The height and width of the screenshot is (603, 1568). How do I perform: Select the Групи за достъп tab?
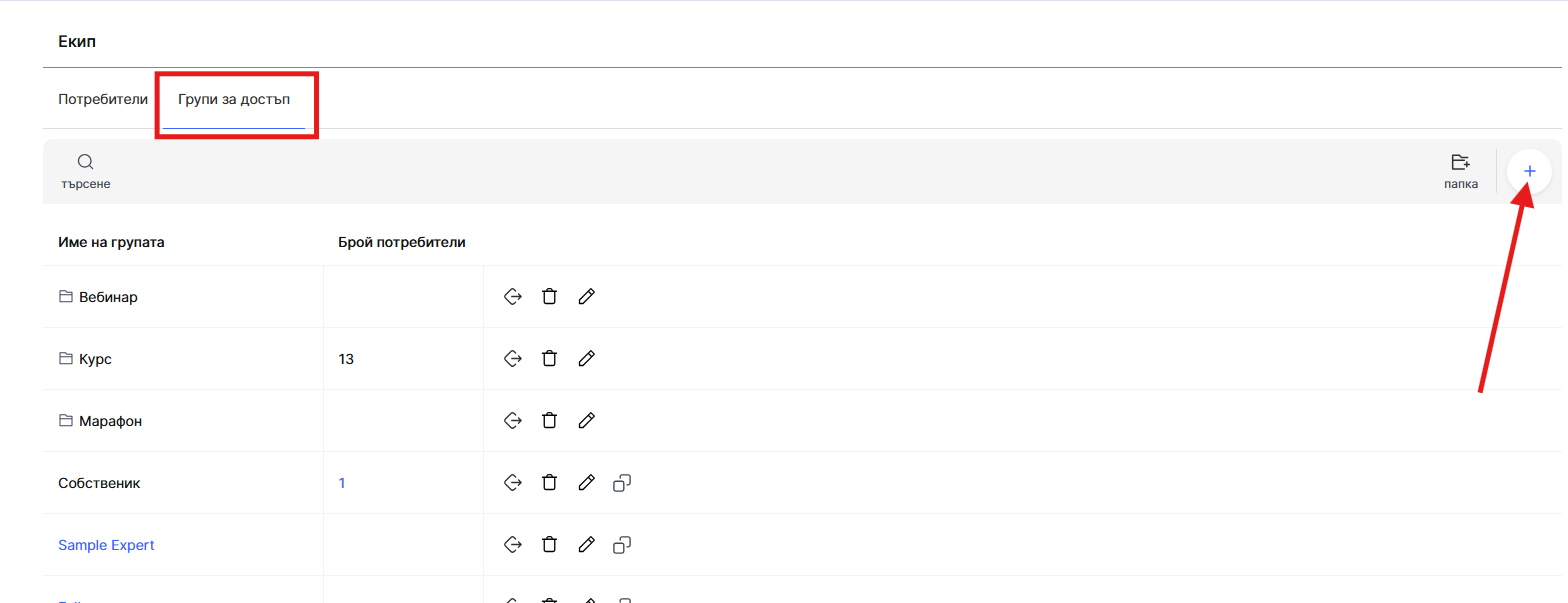coord(234,100)
